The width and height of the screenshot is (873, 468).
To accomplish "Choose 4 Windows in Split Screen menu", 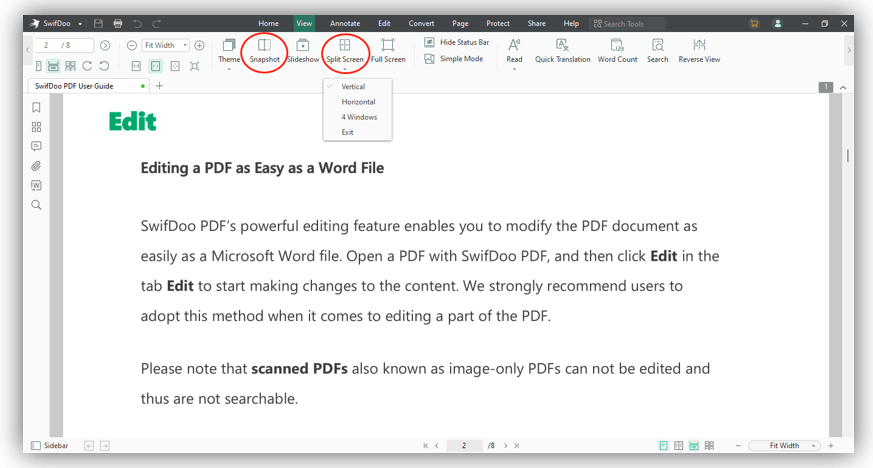I will 357,117.
